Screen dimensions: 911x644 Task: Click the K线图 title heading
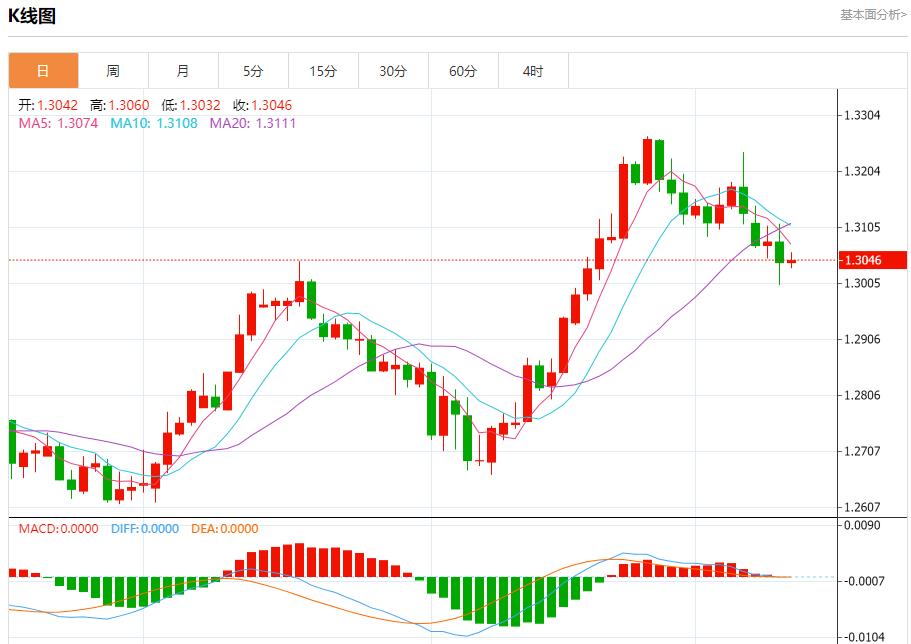pyautogui.click(x=32, y=16)
